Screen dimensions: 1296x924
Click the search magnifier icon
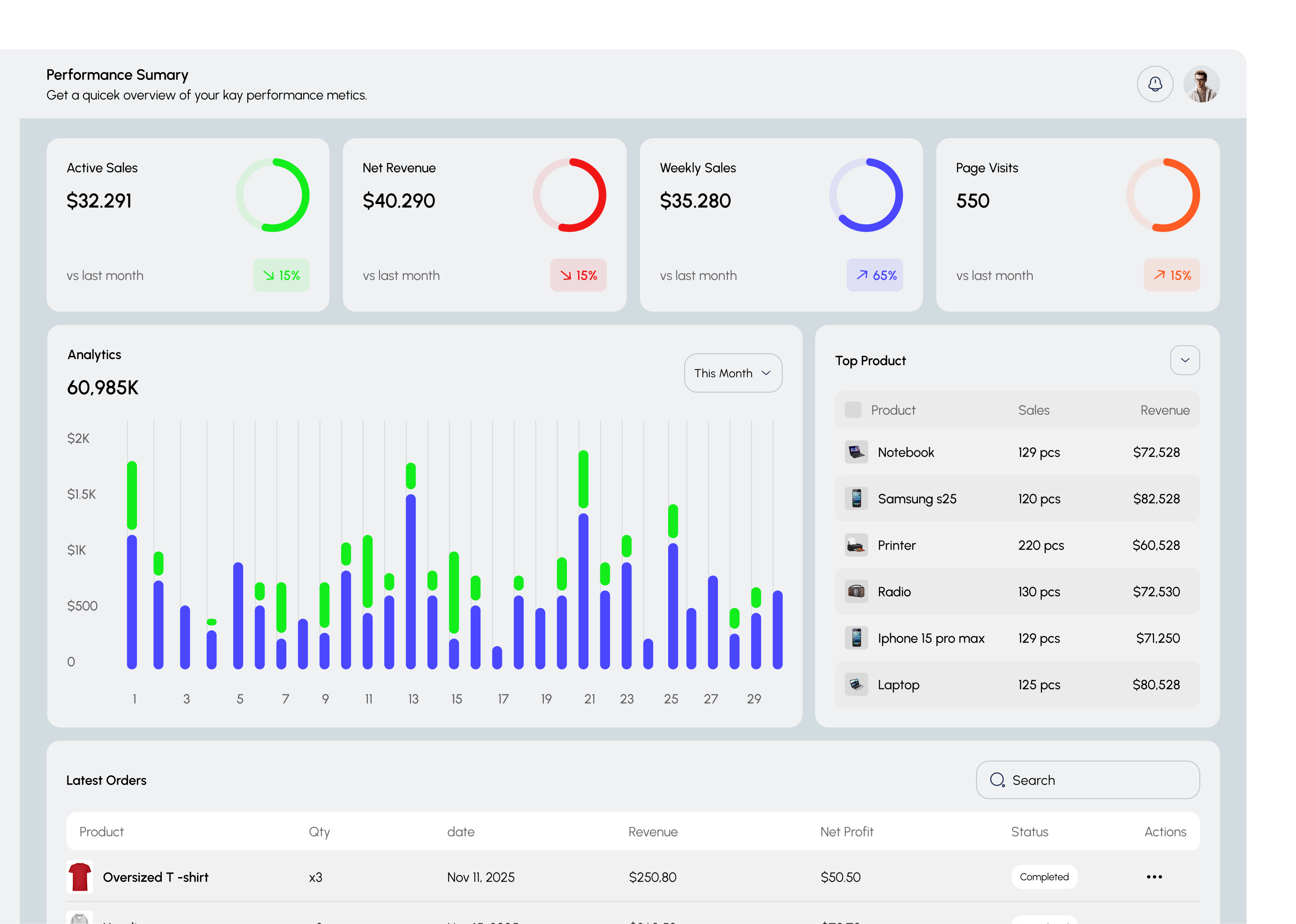coord(997,780)
